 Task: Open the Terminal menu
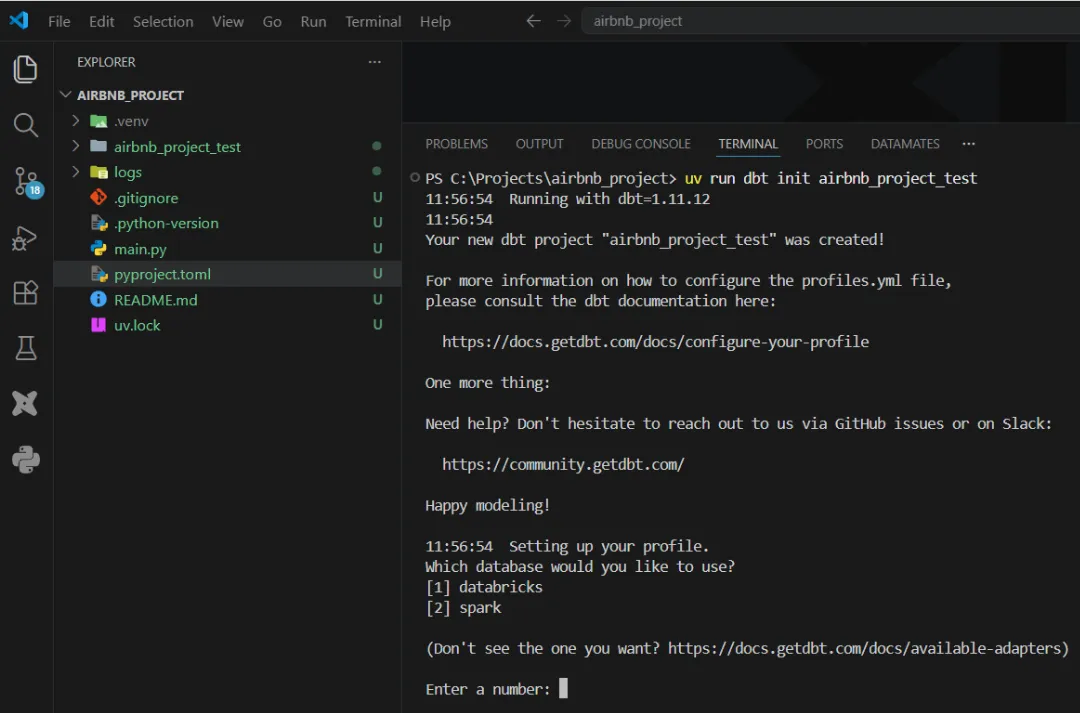pos(373,21)
